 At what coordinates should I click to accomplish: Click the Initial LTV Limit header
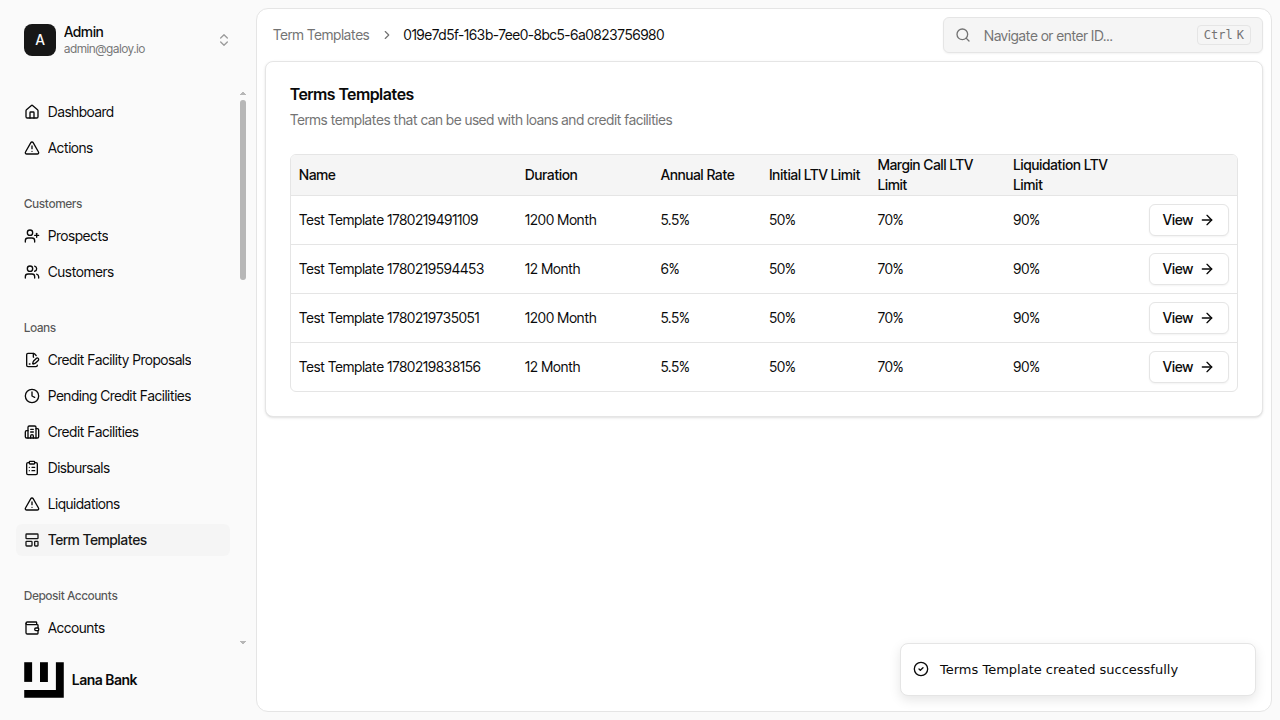click(814, 175)
